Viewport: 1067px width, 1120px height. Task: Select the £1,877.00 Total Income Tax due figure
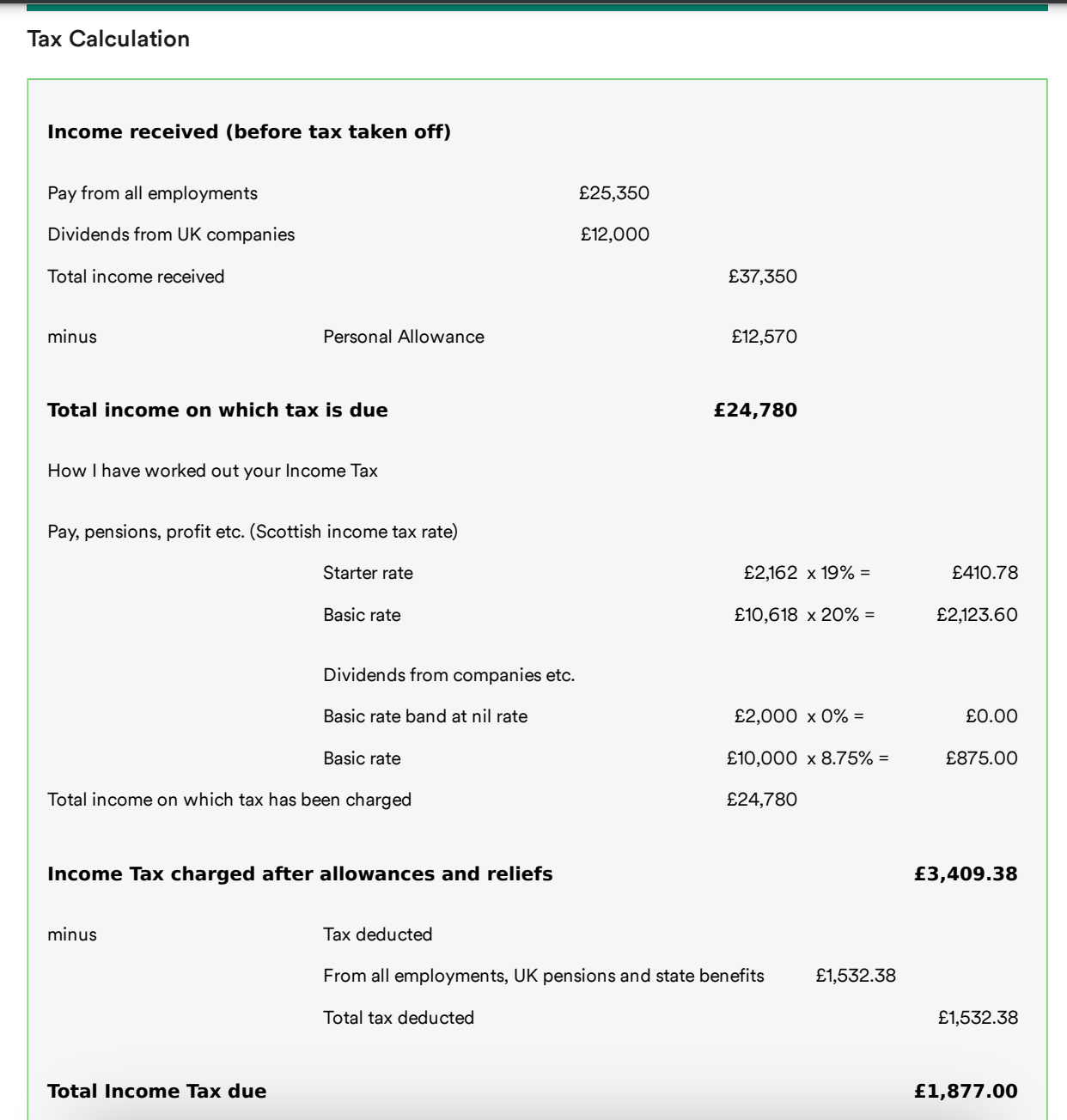tap(966, 1091)
